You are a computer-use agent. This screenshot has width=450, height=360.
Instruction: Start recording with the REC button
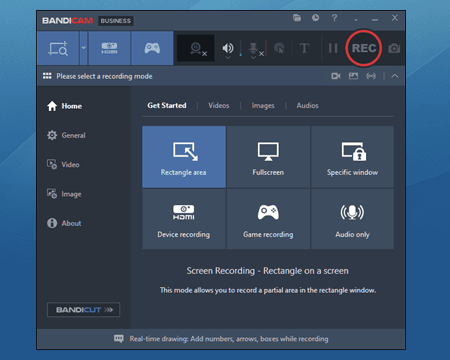click(364, 48)
